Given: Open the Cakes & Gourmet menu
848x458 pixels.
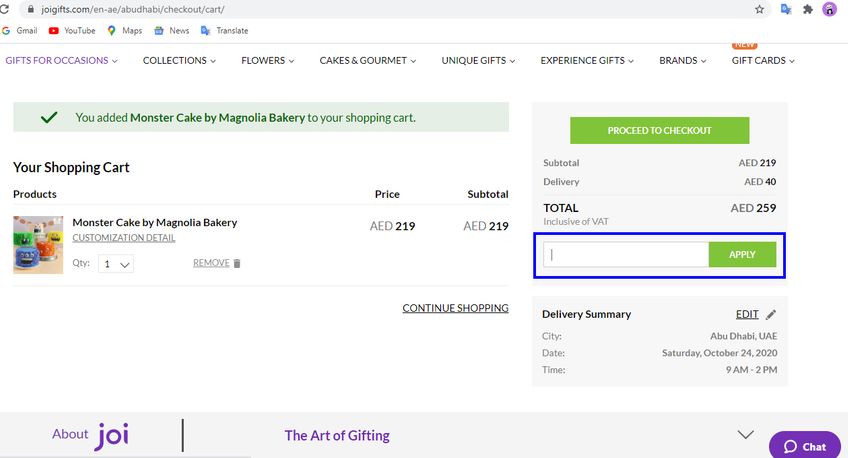Looking at the screenshot, I should point(368,61).
